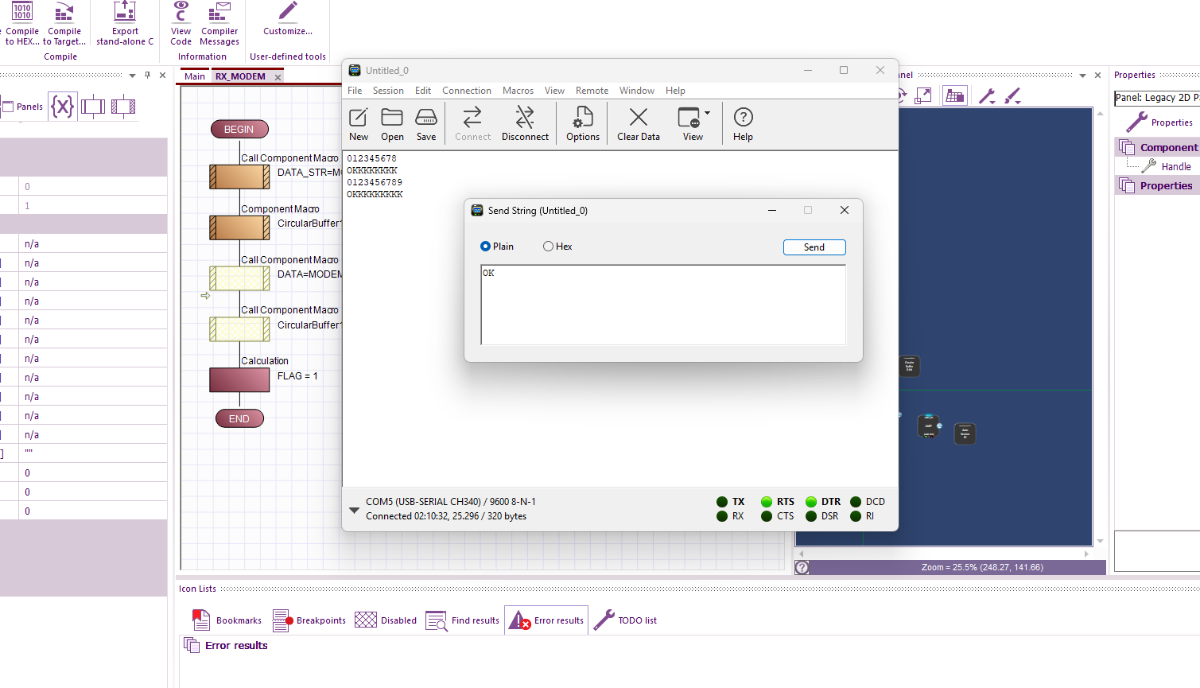Open View Code from the Information group
1200x688 pixels.
(x=180, y=25)
